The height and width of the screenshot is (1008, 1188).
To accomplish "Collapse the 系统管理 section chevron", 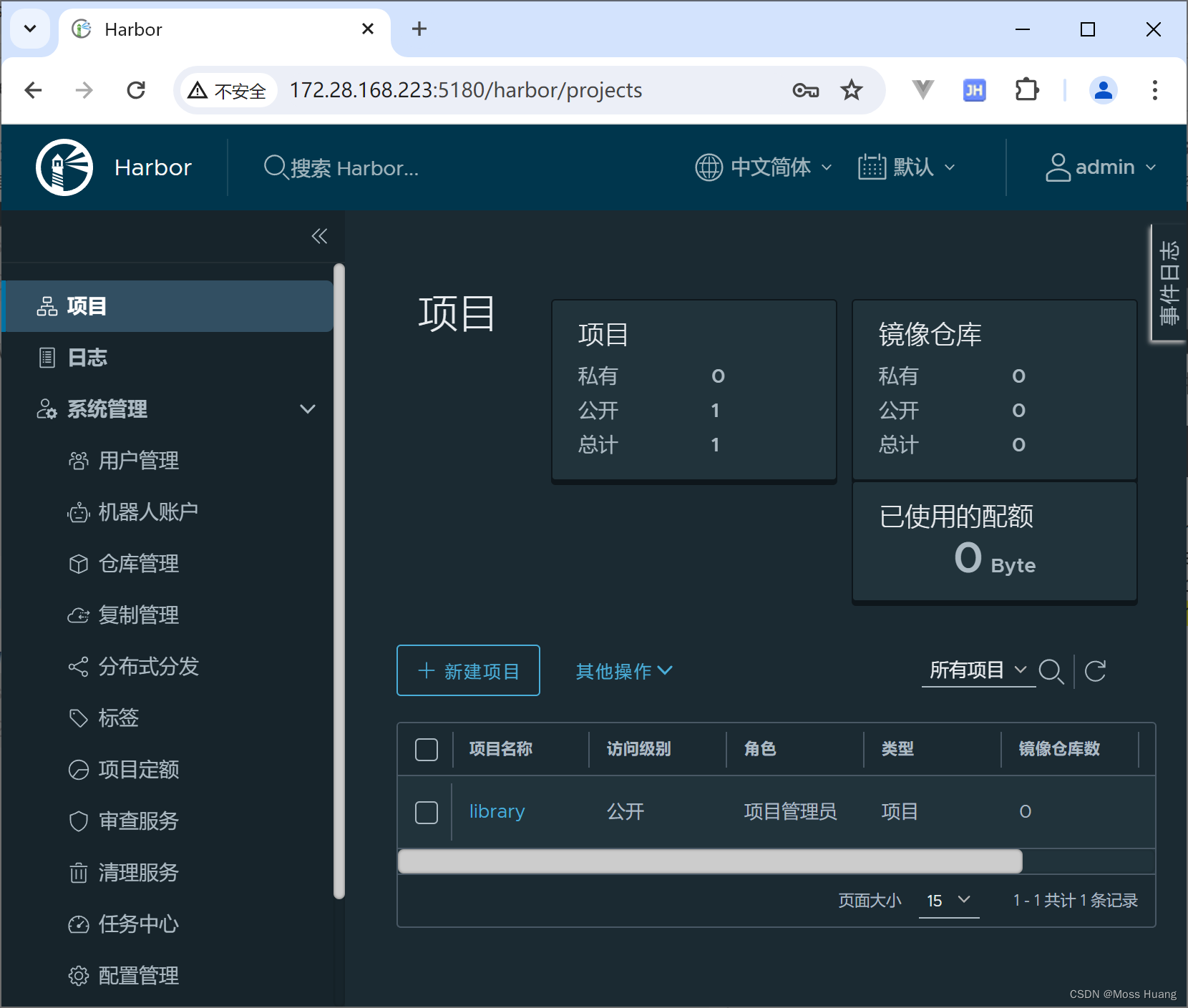I will pos(308,409).
